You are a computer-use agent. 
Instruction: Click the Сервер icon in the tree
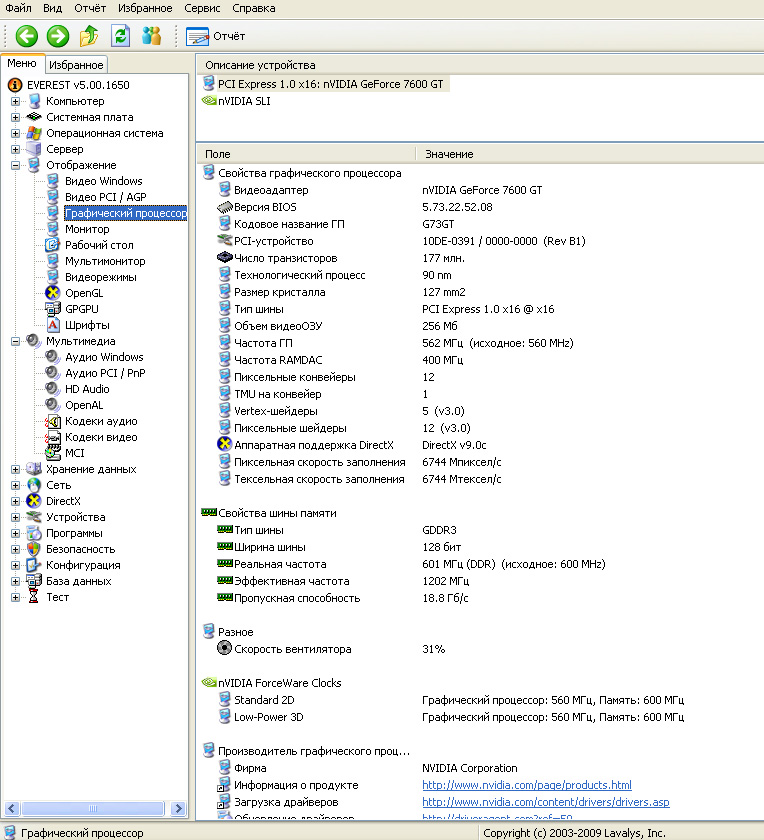34,149
